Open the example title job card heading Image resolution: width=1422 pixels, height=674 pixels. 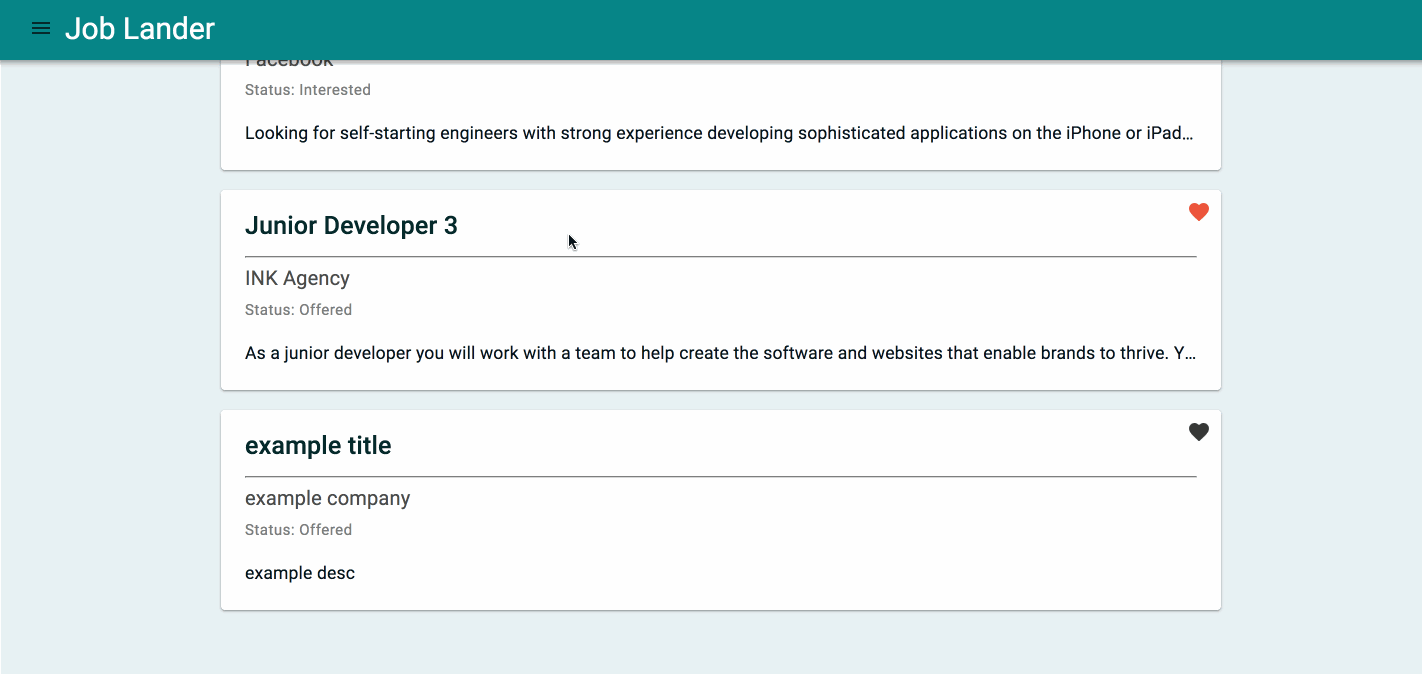click(318, 446)
